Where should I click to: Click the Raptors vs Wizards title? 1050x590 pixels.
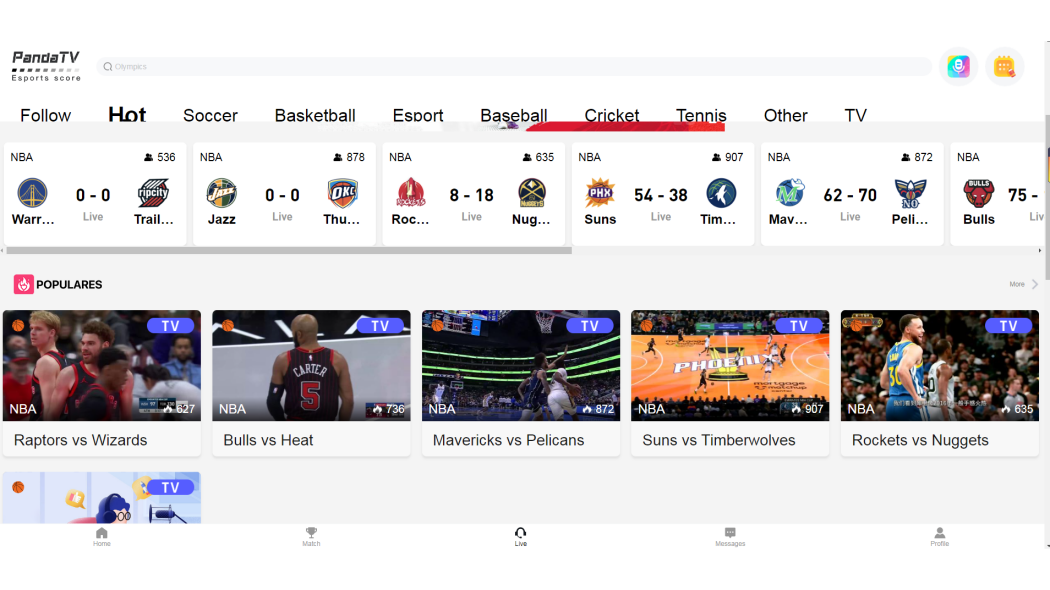pyautogui.click(x=80, y=440)
